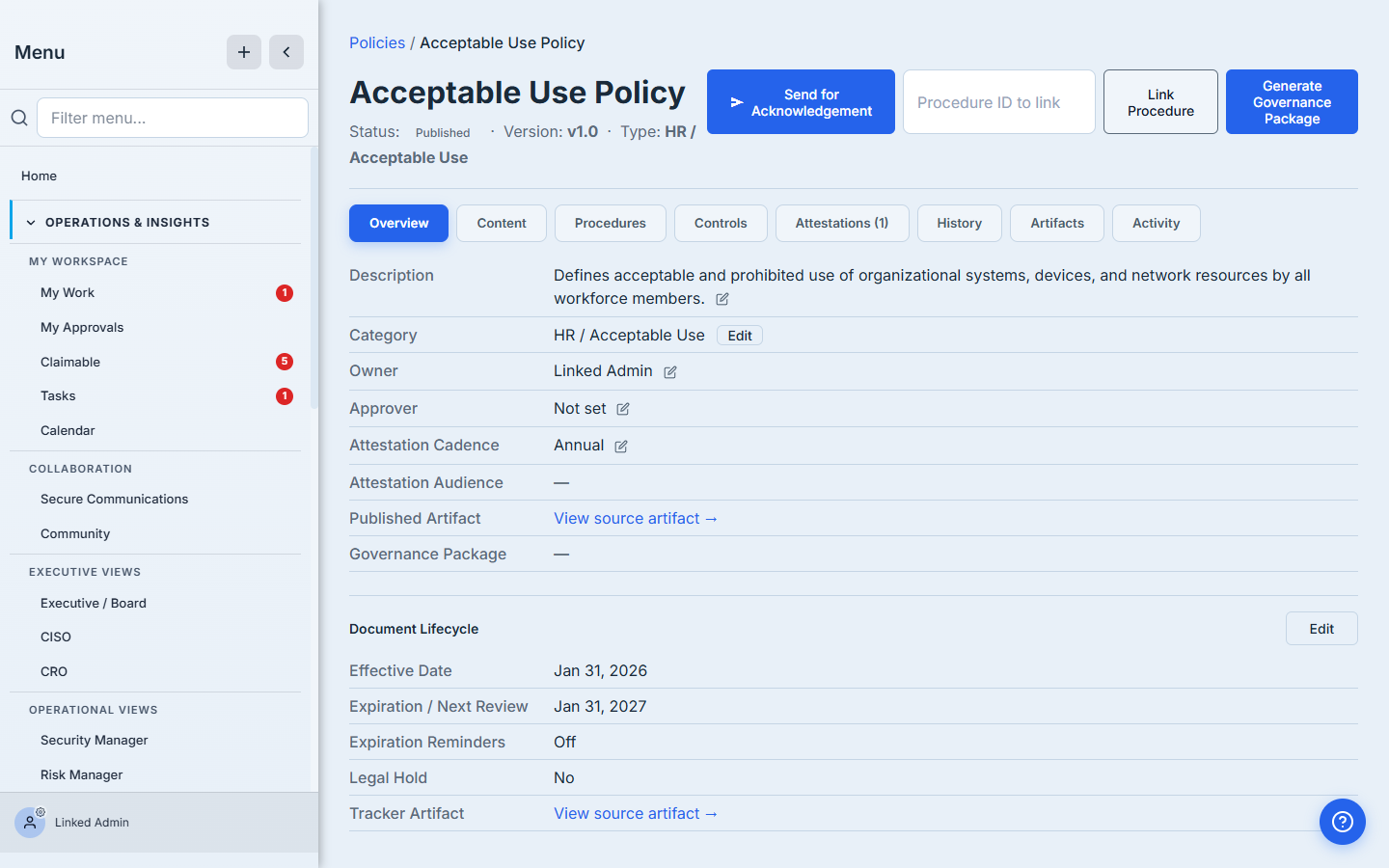The image size is (1389, 868).
Task: Open the Procedures tab
Action: pos(611,223)
